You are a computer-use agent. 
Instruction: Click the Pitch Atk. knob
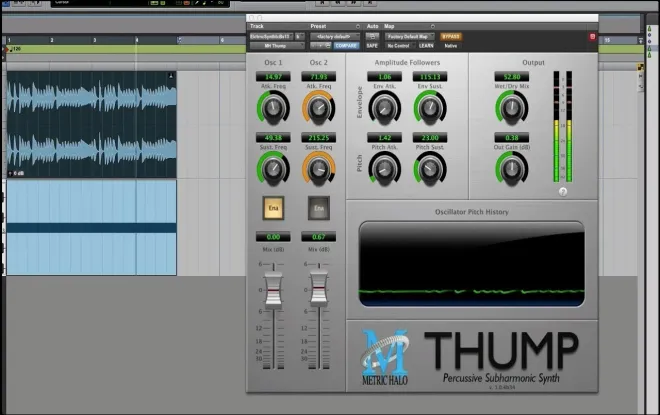coord(384,169)
